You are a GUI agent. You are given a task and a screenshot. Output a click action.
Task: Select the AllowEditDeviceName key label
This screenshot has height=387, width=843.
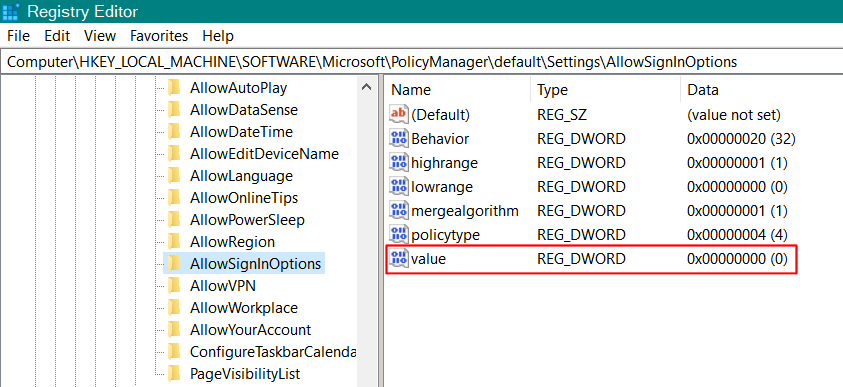coord(264,154)
